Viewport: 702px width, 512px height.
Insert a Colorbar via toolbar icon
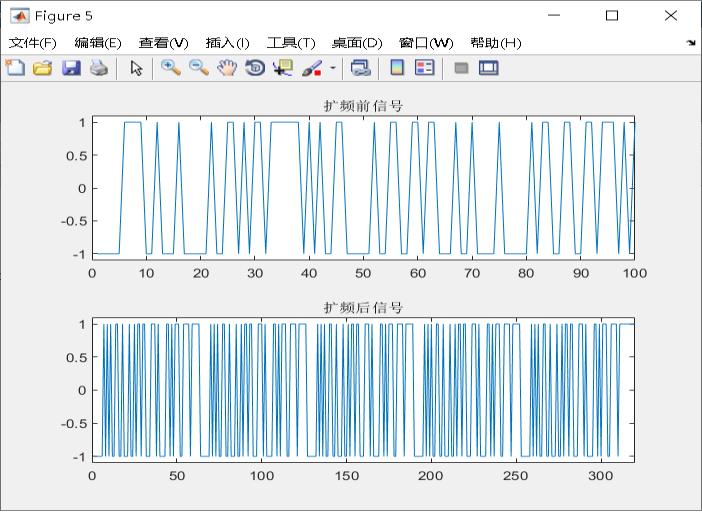[x=397, y=68]
